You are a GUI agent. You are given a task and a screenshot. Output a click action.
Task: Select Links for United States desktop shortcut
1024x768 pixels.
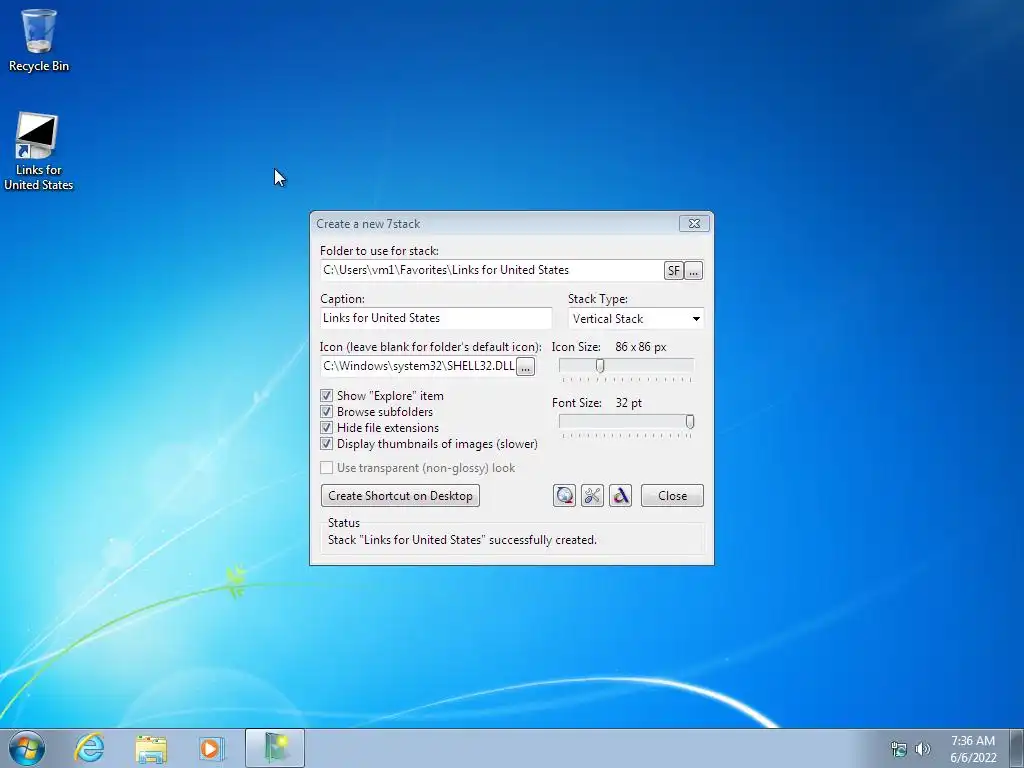(39, 152)
